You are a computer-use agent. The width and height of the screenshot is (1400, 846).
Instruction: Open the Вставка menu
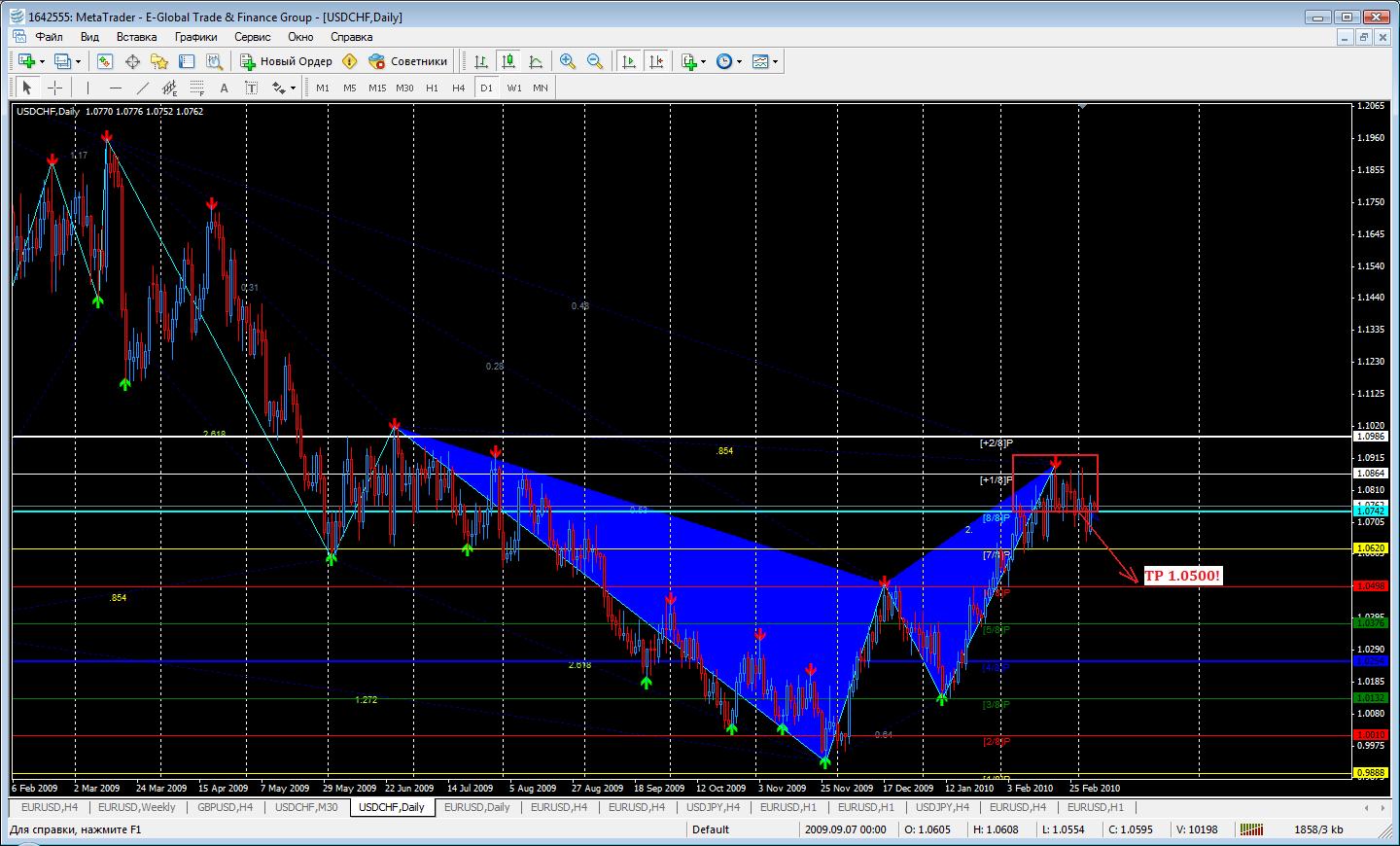[x=136, y=37]
